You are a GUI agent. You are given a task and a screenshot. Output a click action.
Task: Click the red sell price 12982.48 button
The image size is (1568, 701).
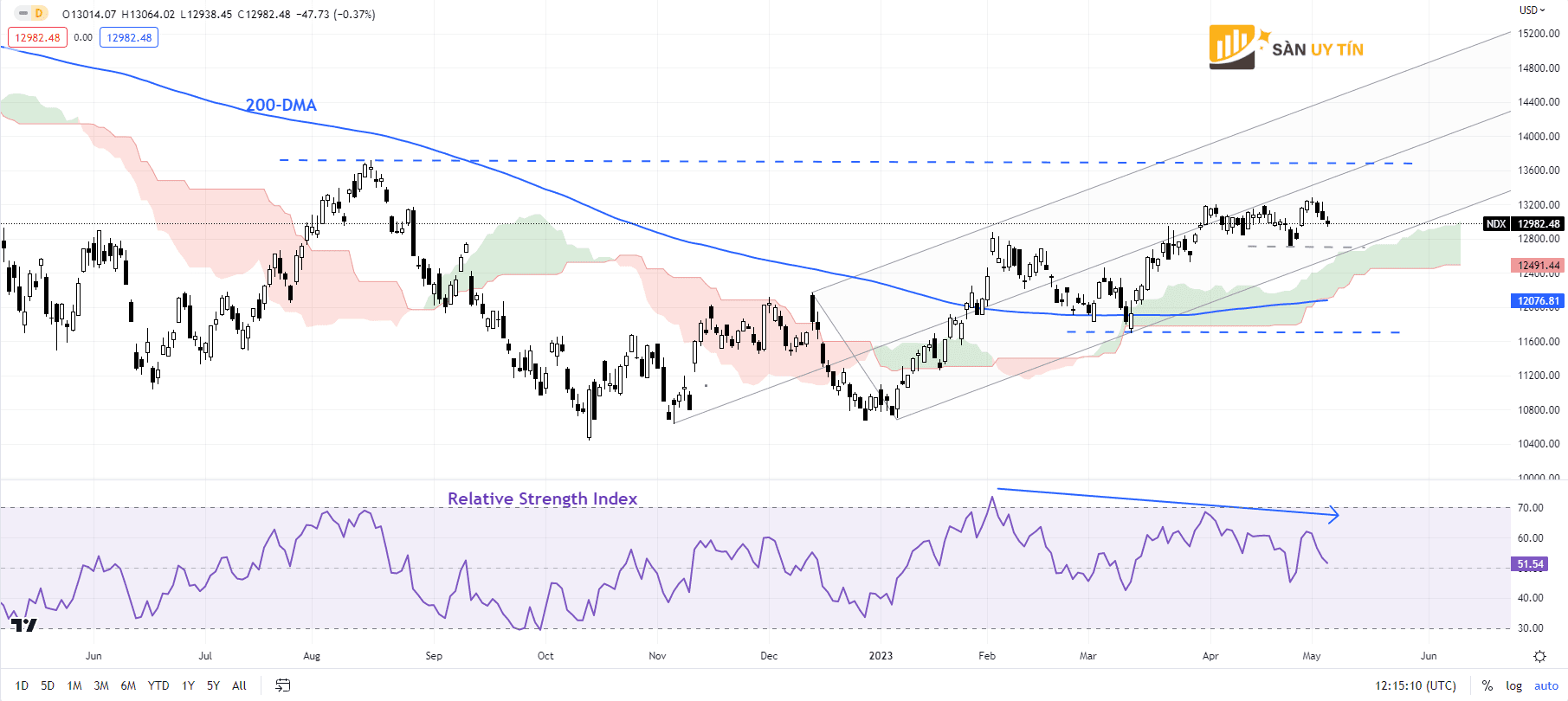coord(37,37)
